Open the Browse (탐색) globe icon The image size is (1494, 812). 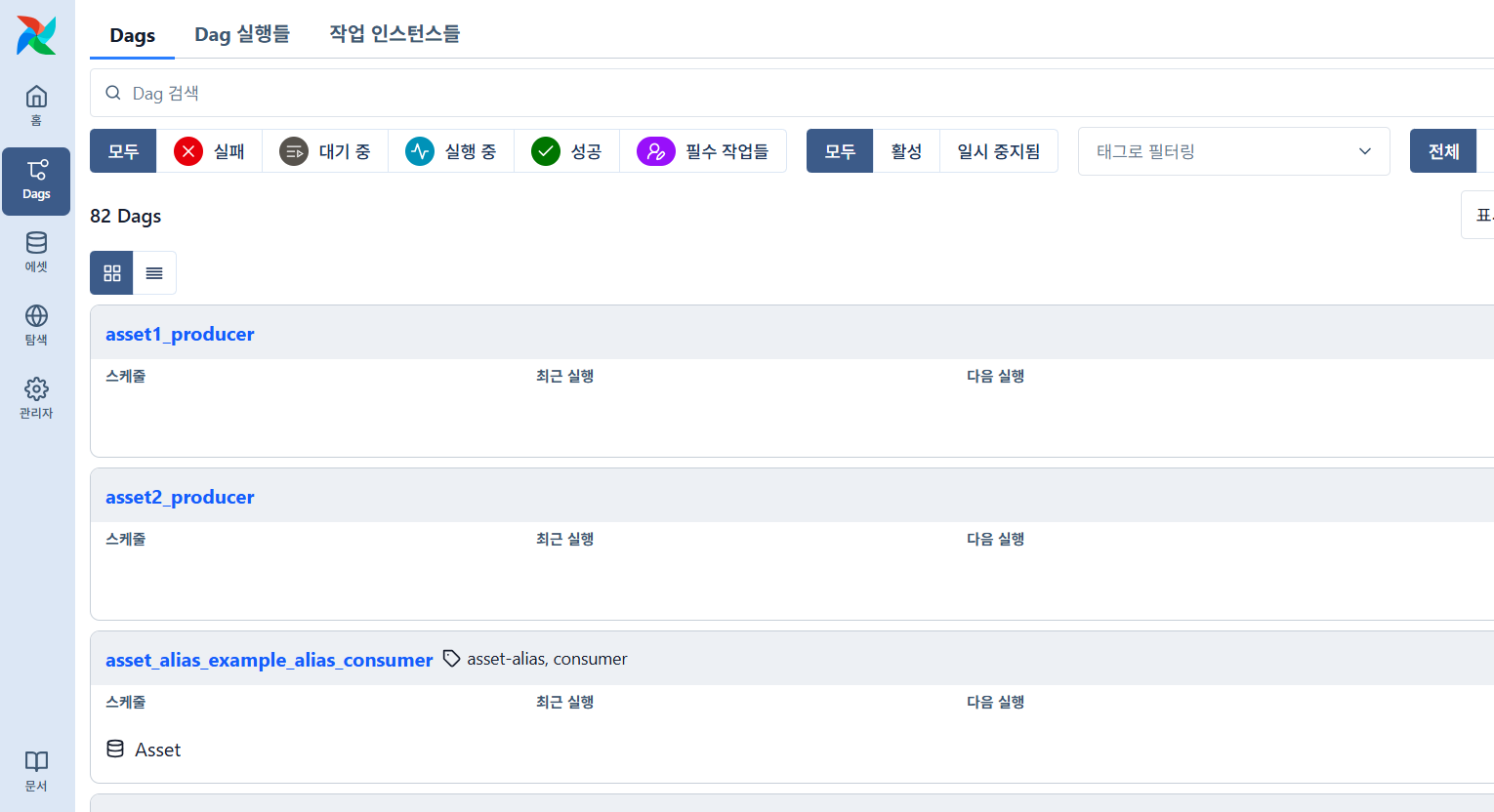[36, 325]
